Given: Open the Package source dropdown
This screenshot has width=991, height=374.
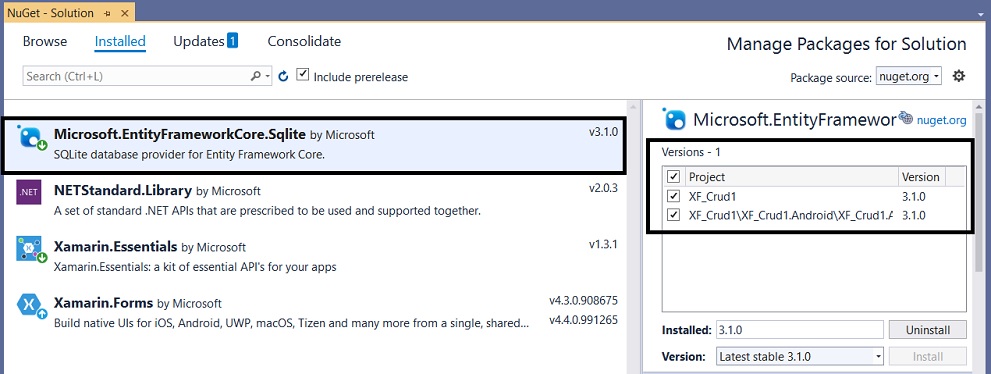Looking at the screenshot, I should (908, 76).
